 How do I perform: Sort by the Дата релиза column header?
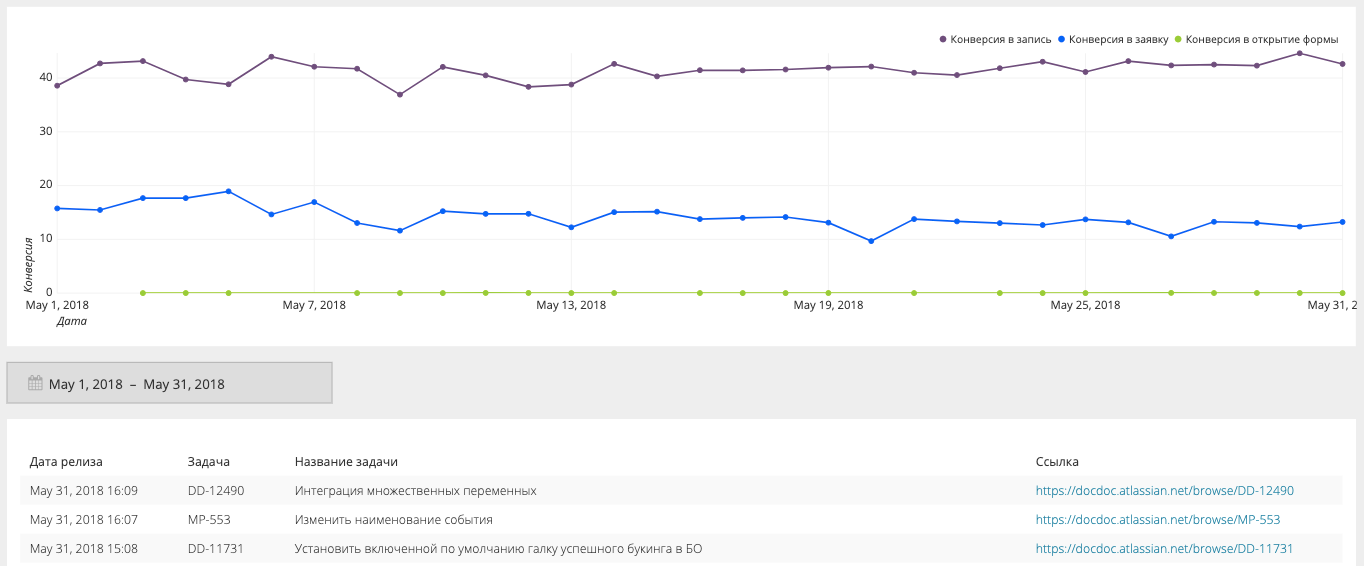(x=66, y=462)
